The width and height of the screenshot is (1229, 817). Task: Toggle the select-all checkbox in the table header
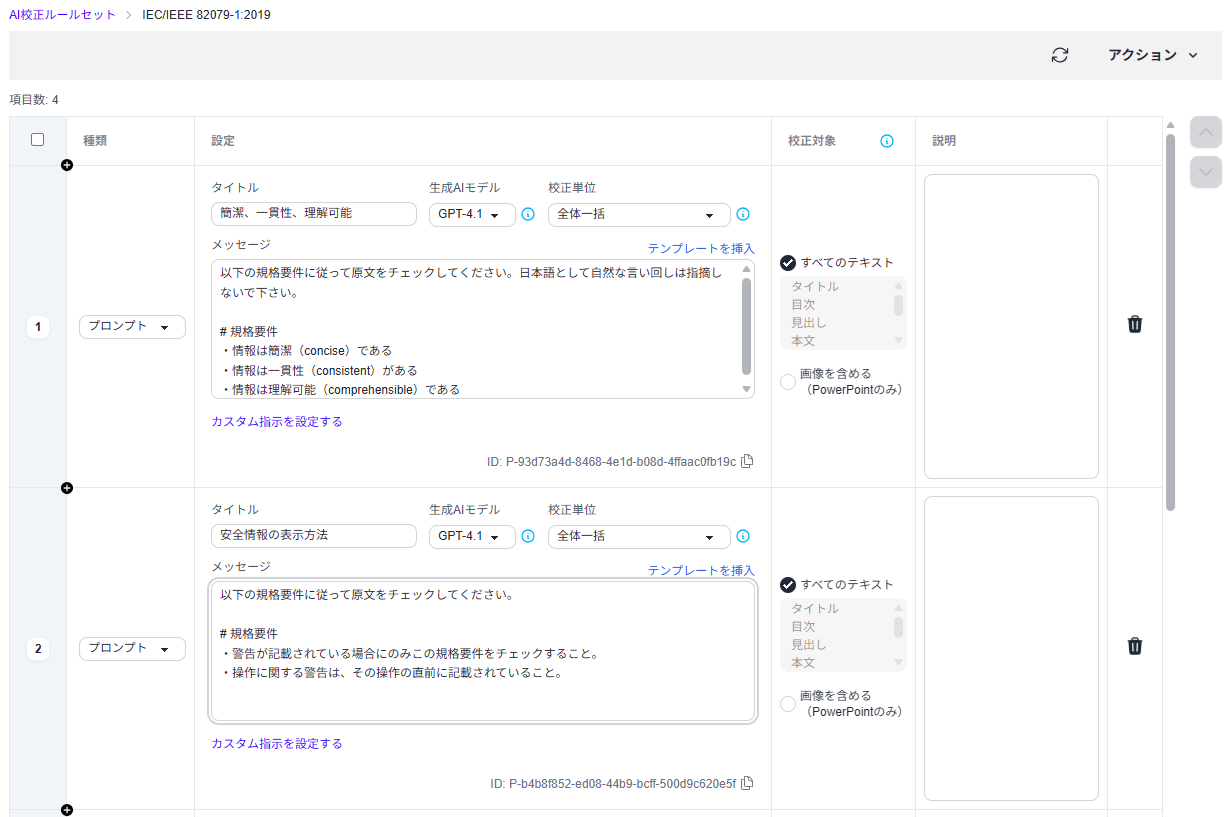coord(38,140)
